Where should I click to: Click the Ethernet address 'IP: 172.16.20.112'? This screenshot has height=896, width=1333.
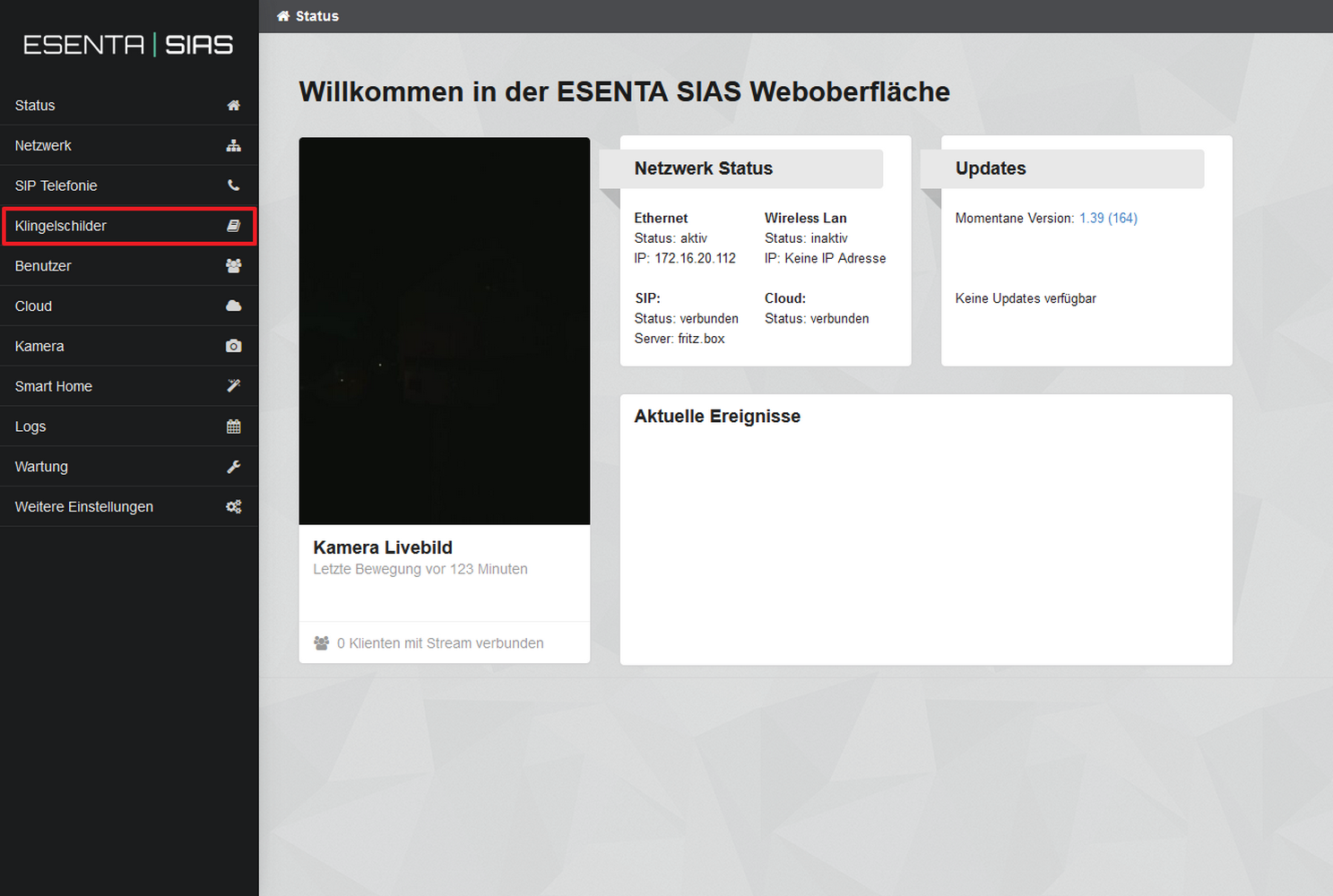[x=685, y=258]
